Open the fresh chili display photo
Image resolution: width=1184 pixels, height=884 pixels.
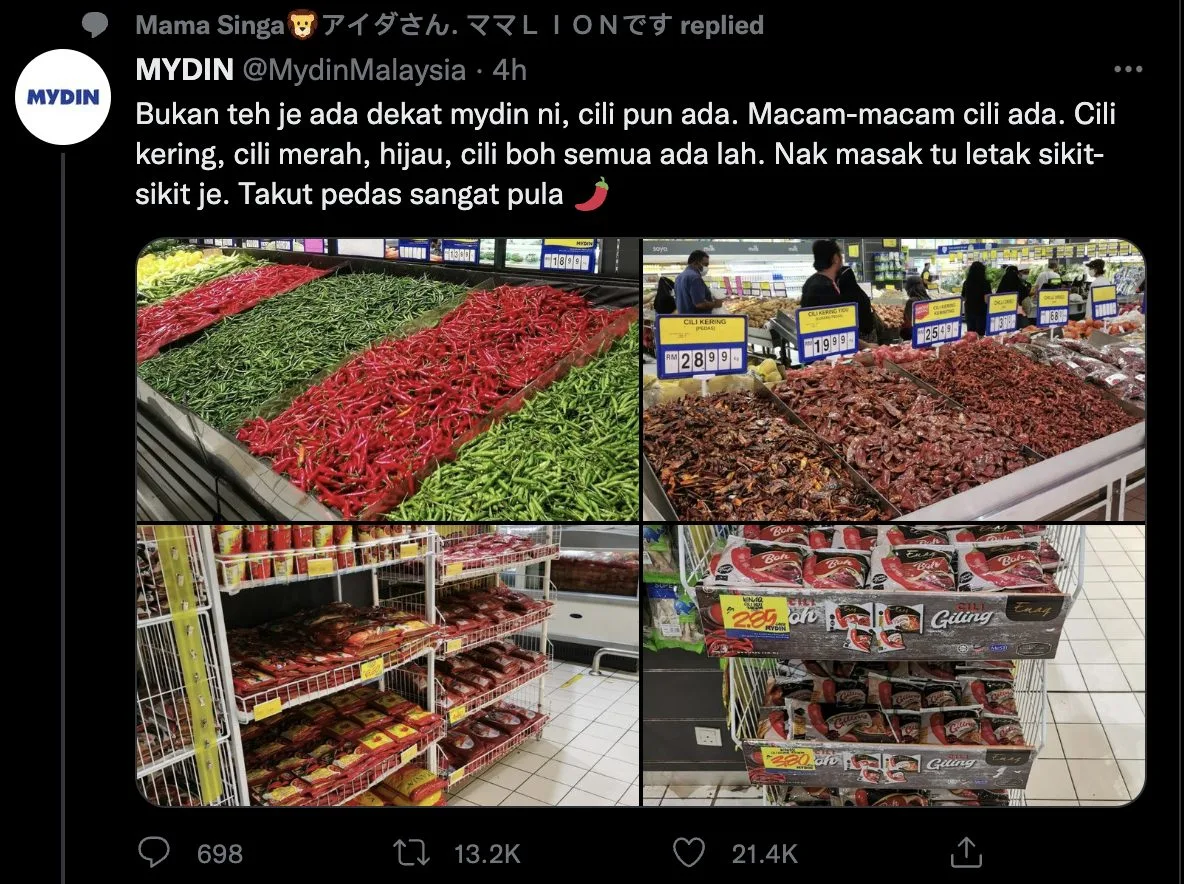388,380
